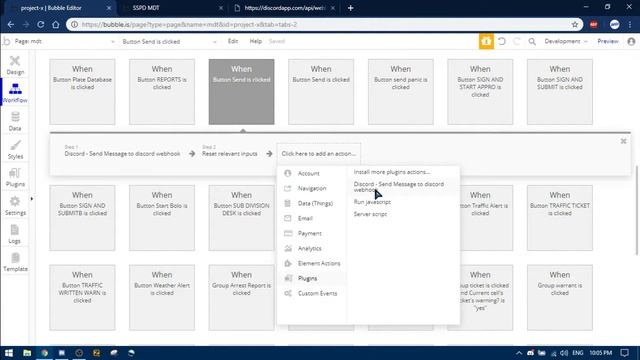Image resolution: width=640 pixels, height=360 pixels.
Task: Open the Design tab in sidebar
Action: [x=15, y=65]
